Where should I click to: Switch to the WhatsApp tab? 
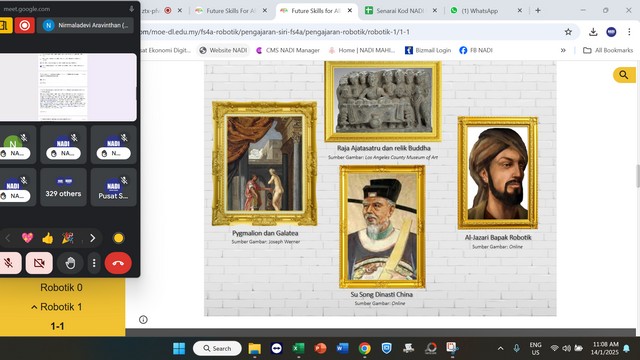point(480,11)
